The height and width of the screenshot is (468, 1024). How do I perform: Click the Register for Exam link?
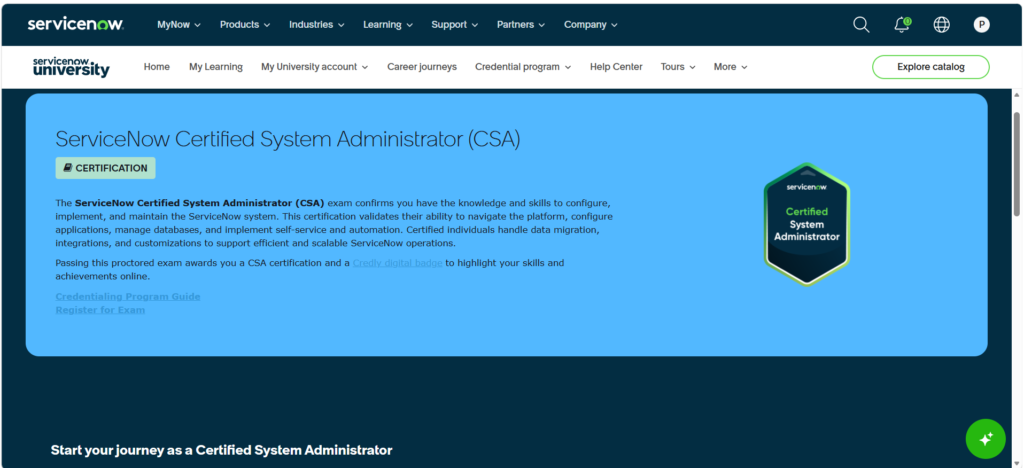click(100, 310)
